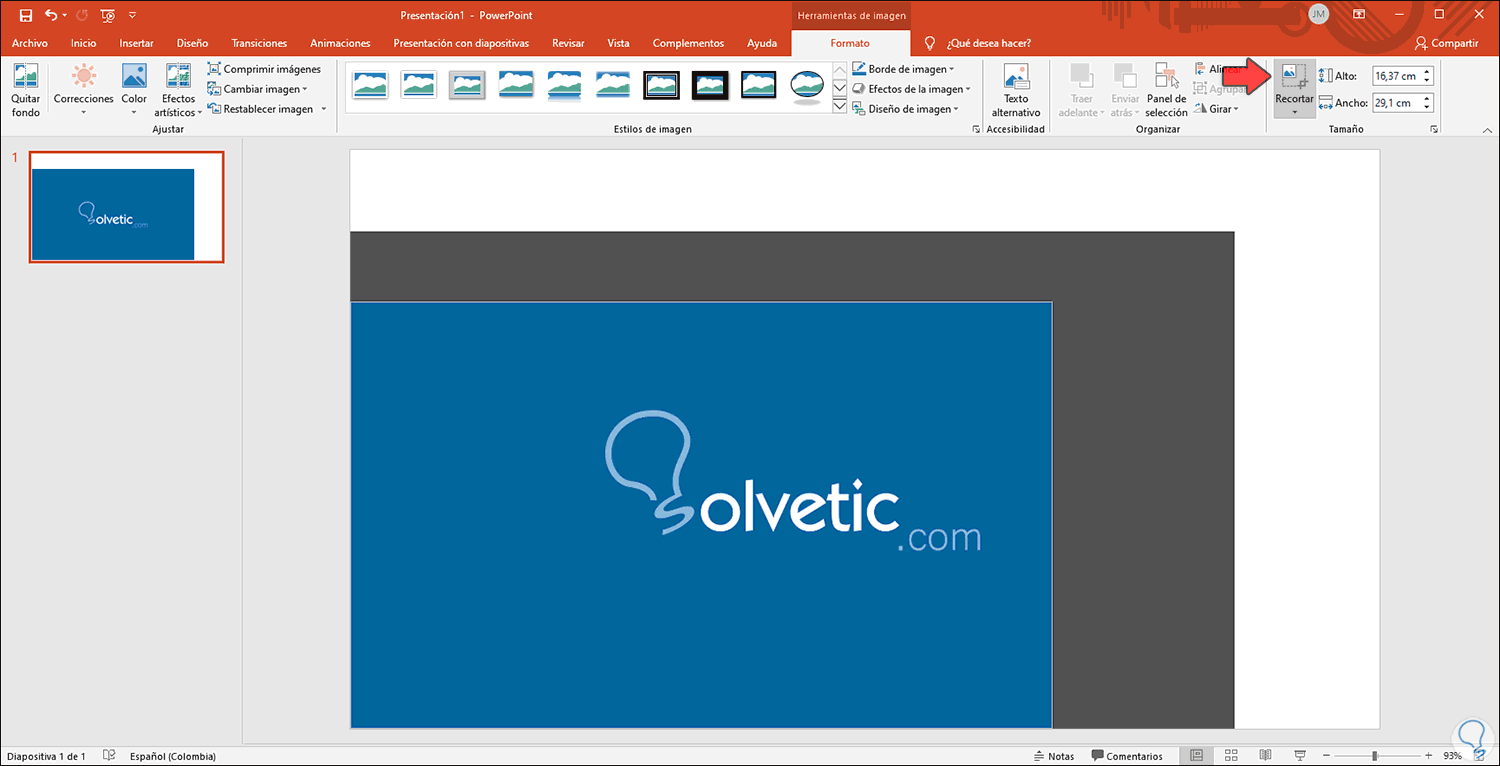The height and width of the screenshot is (766, 1500).
Task: Open the Estilos de imagen dialog launcher
Action: tap(976, 130)
